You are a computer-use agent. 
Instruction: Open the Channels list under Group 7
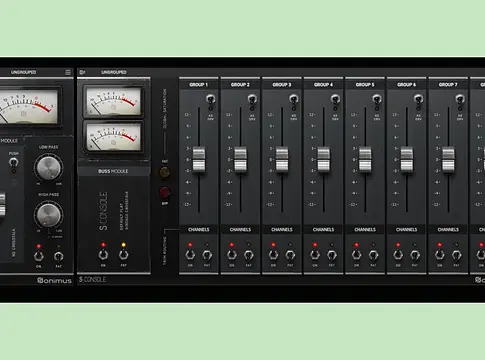(448, 230)
